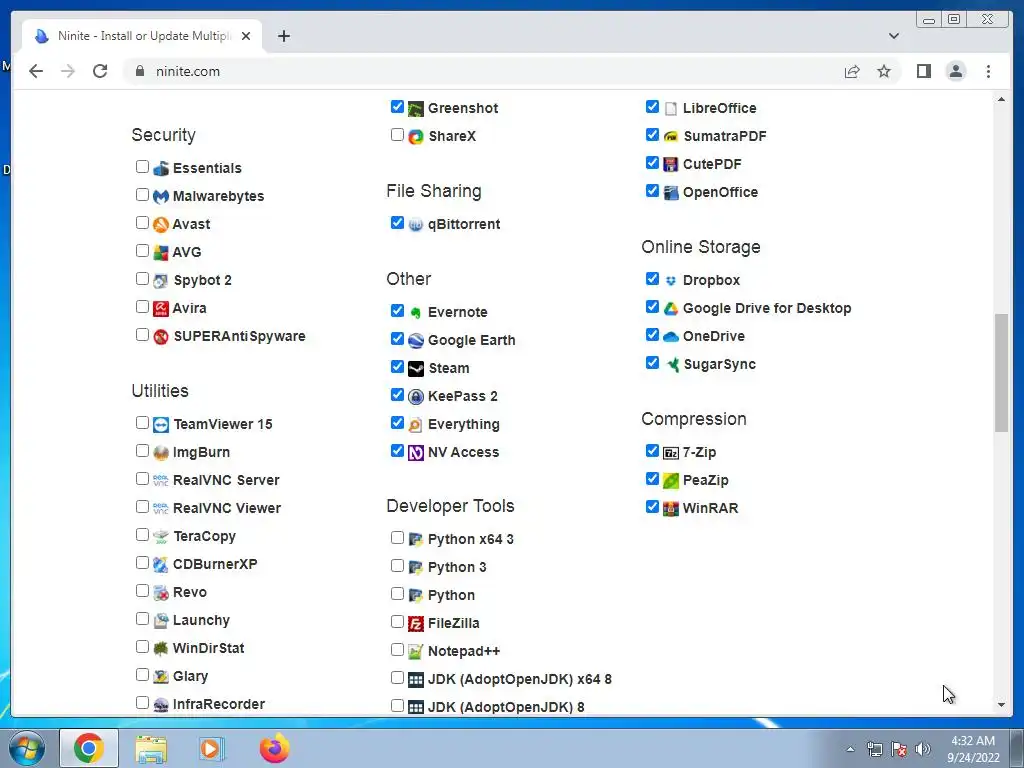
Task: Click the Everything label text
Action: pyautogui.click(x=464, y=424)
